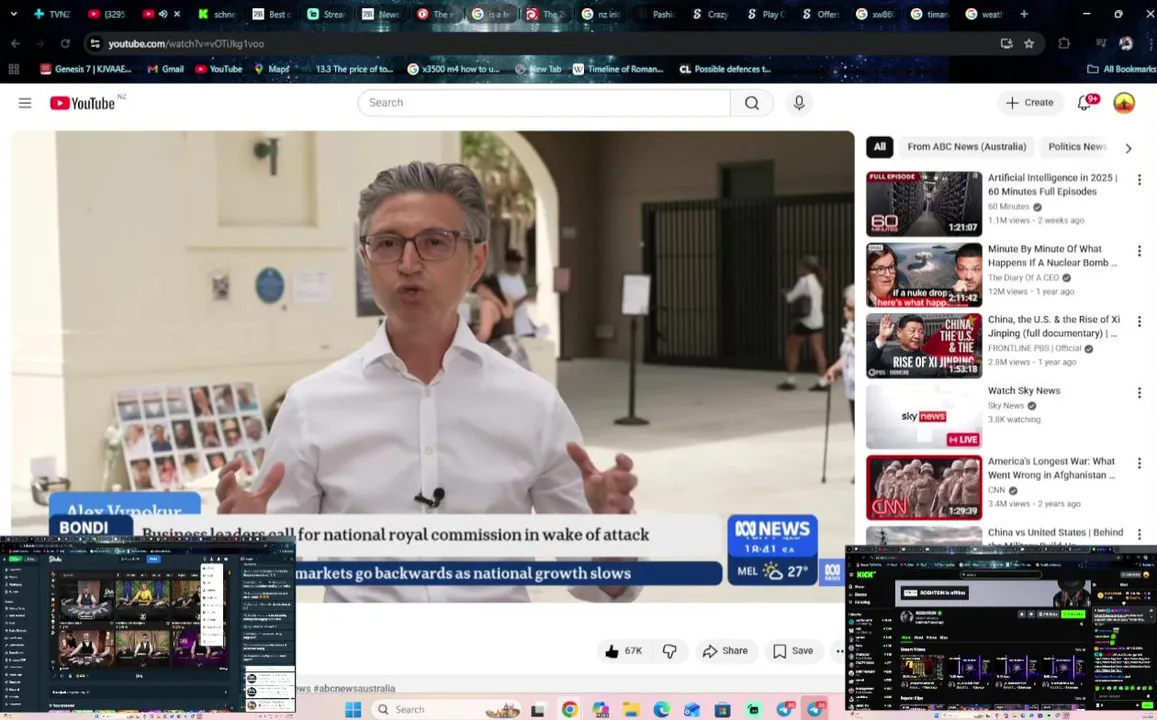Show more filter chips with arrow
This screenshot has height=720, width=1157.
click(x=1128, y=148)
